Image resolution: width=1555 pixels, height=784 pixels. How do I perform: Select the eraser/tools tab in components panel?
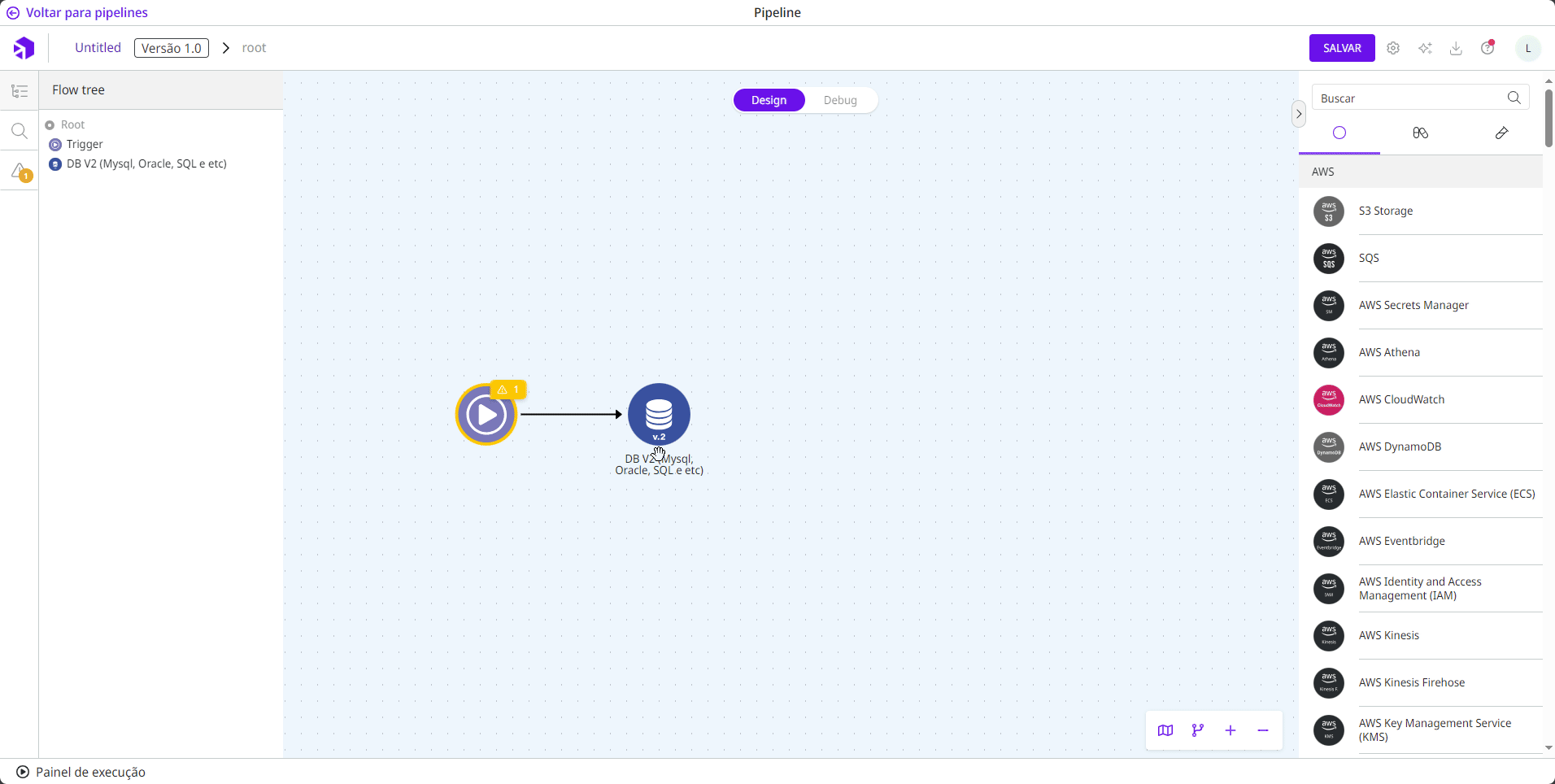point(1501,133)
